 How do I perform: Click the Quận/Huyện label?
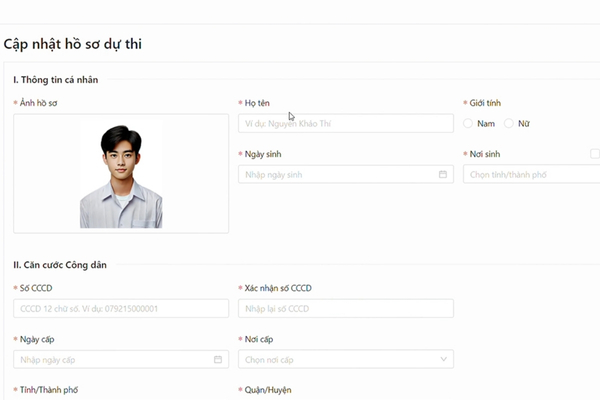point(267,389)
